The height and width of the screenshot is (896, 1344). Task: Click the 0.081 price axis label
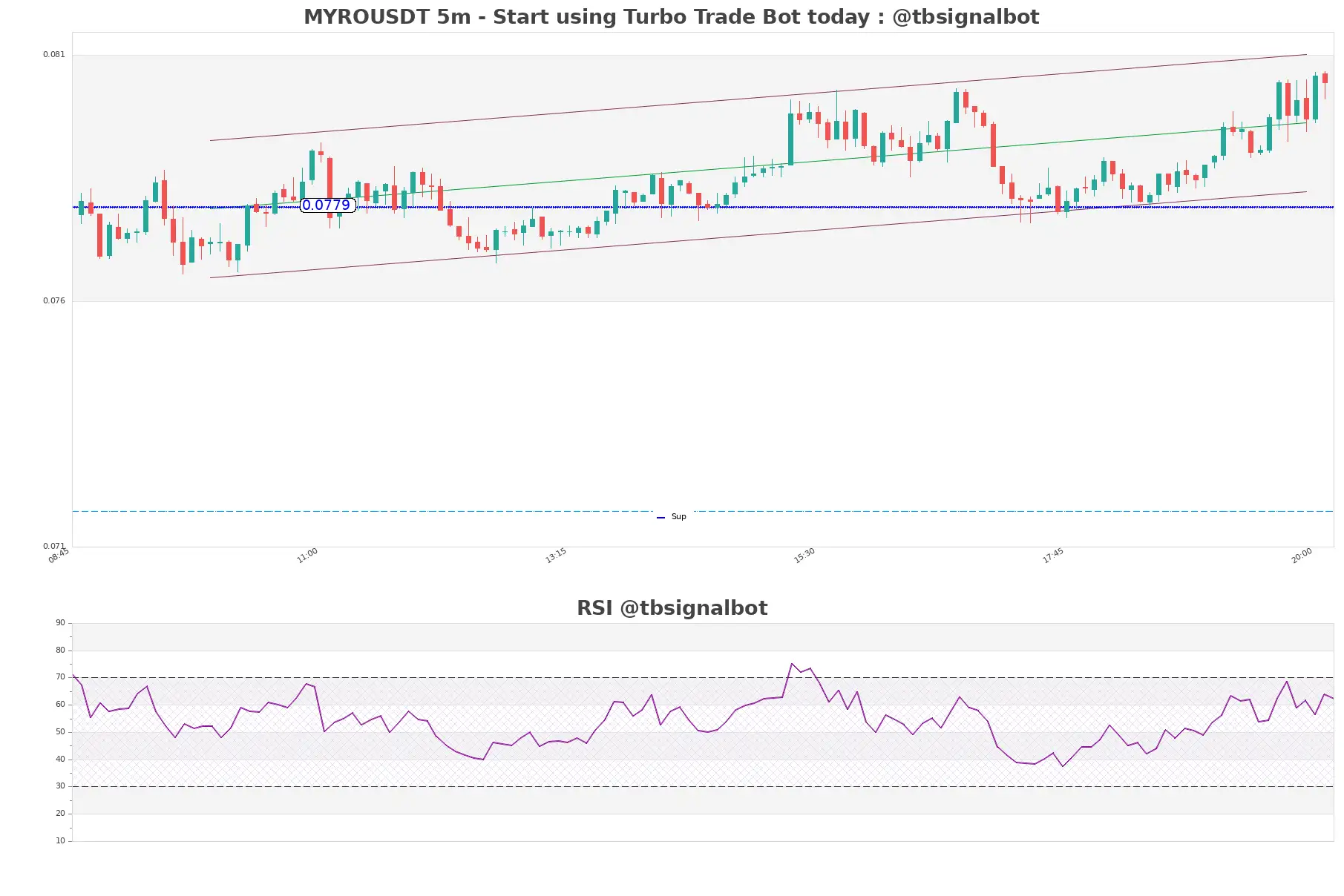53,55
